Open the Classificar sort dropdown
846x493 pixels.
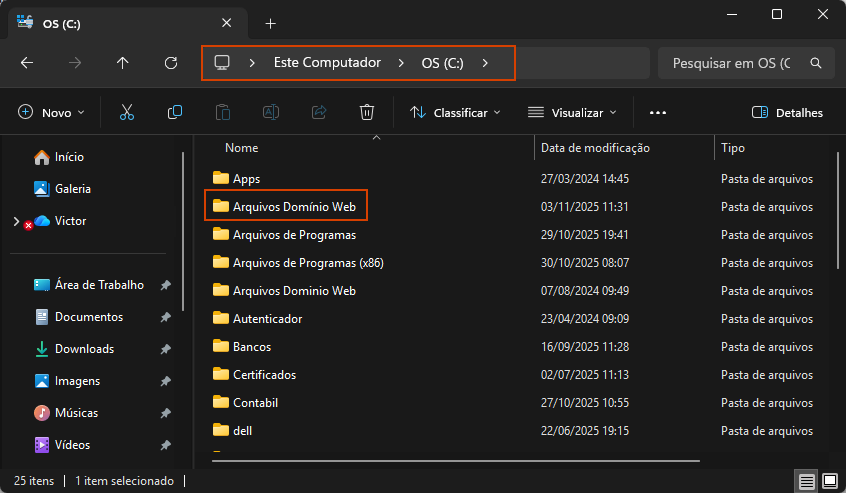pos(455,113)
